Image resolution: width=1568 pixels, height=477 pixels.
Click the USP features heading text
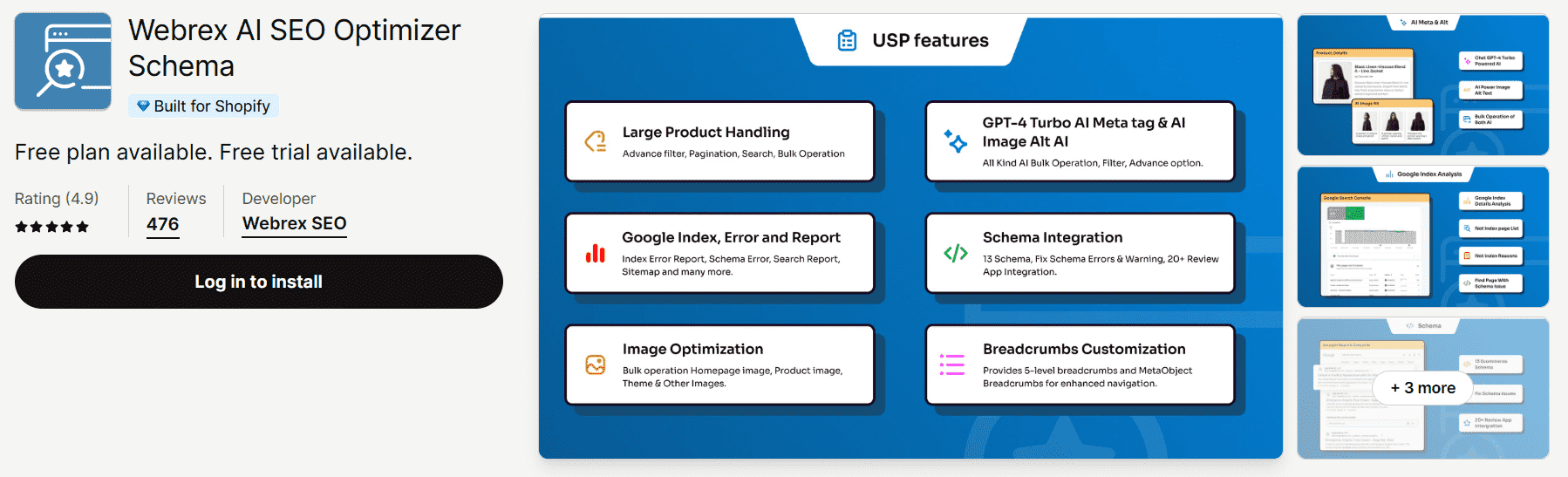(931, 40)
